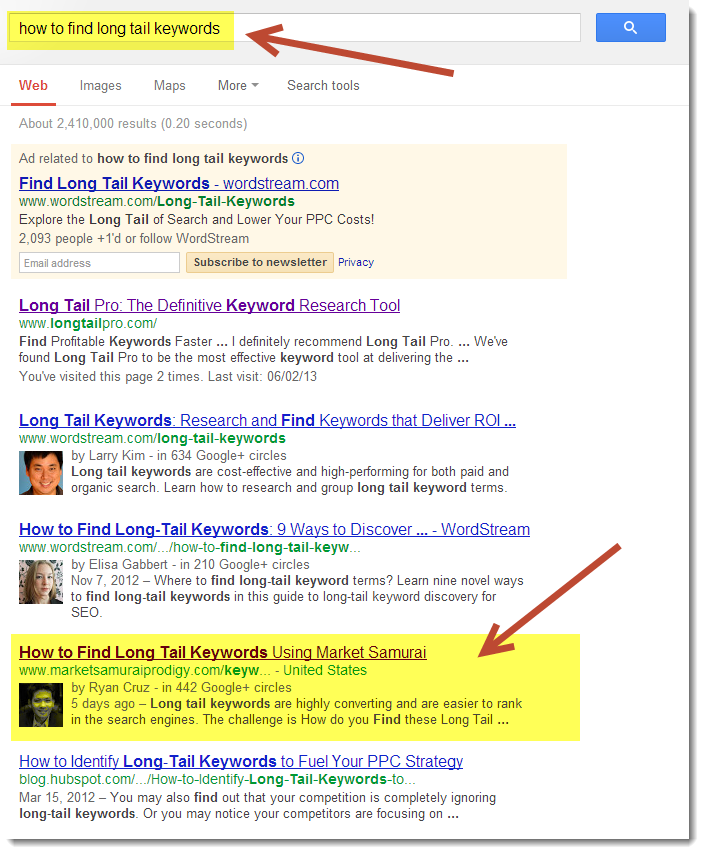
Task: Open Elisa Gabbert author photo
Action: (41, 582)
